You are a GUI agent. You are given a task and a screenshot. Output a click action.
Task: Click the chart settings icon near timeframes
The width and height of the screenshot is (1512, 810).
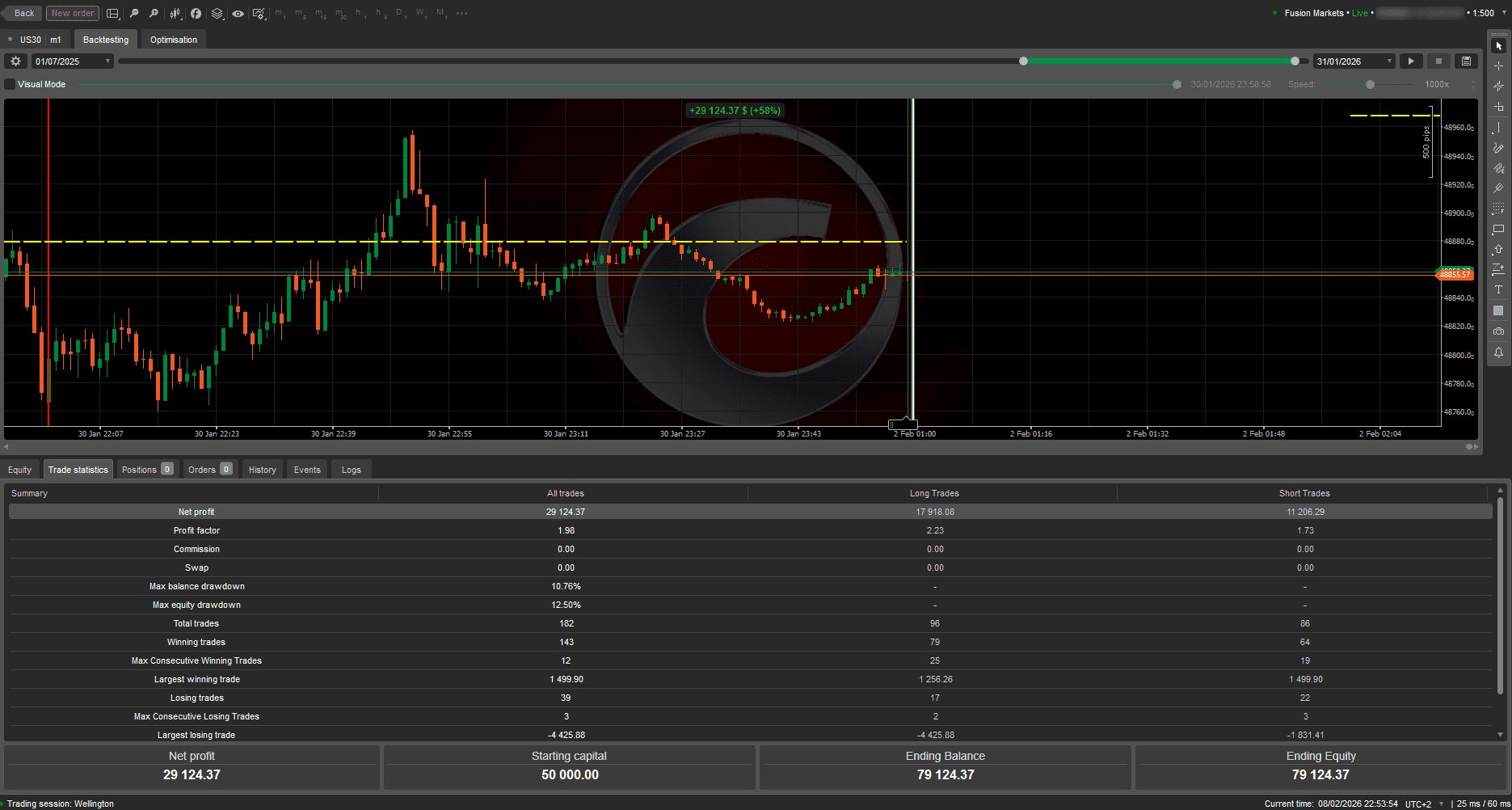pyautogui.click(x=260, y=13)
